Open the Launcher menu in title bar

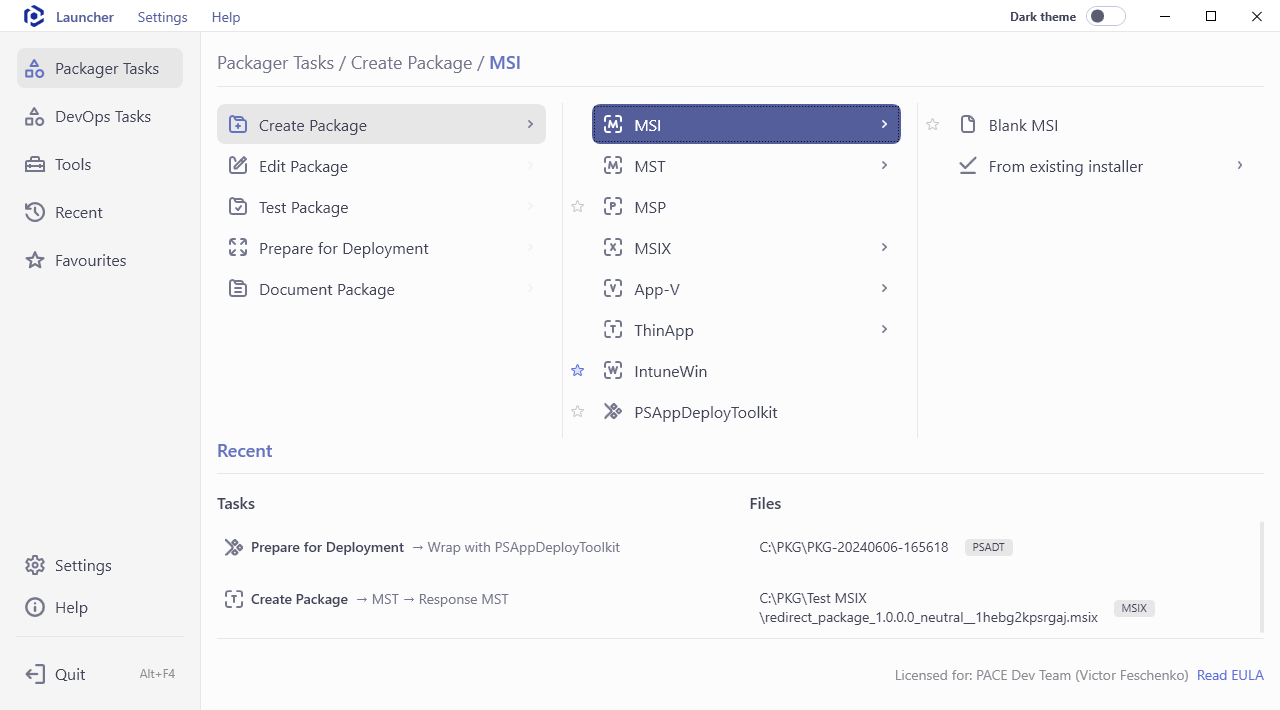coord(84,17)
